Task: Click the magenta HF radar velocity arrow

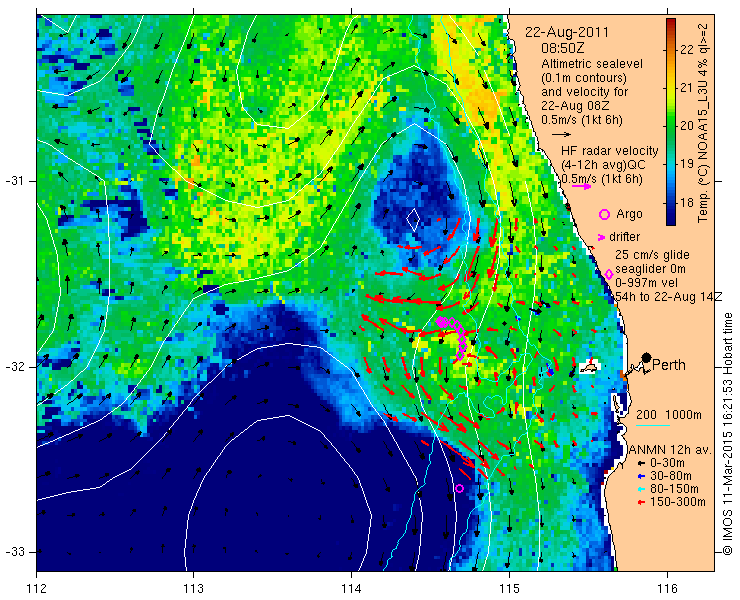Action: (581, 186)
